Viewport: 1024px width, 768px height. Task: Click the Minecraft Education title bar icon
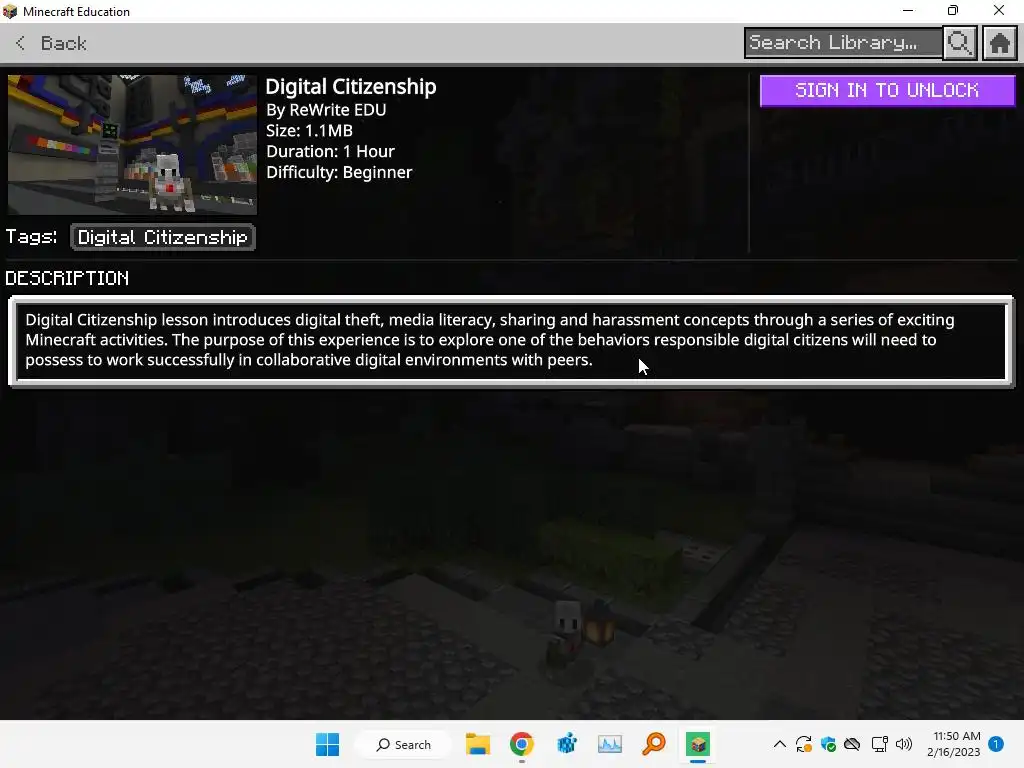pyautogui.click(x=10, y=11)
